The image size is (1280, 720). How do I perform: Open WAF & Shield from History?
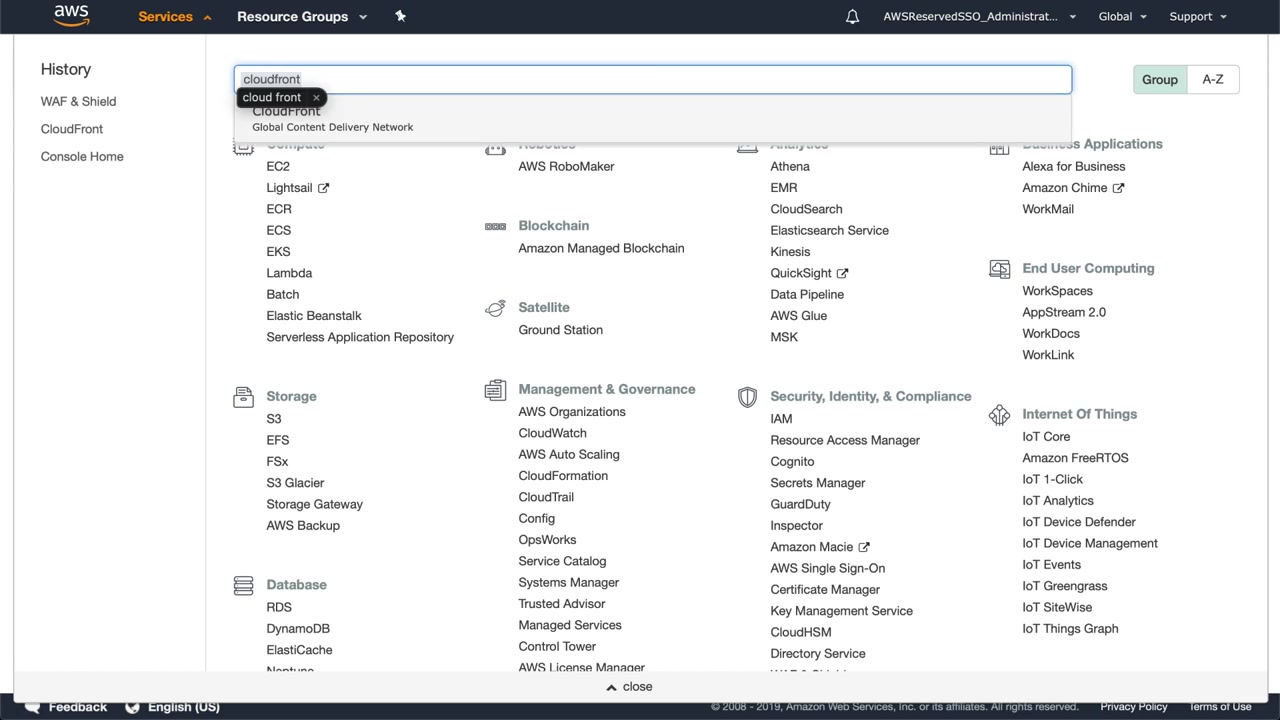pos(78,102)
